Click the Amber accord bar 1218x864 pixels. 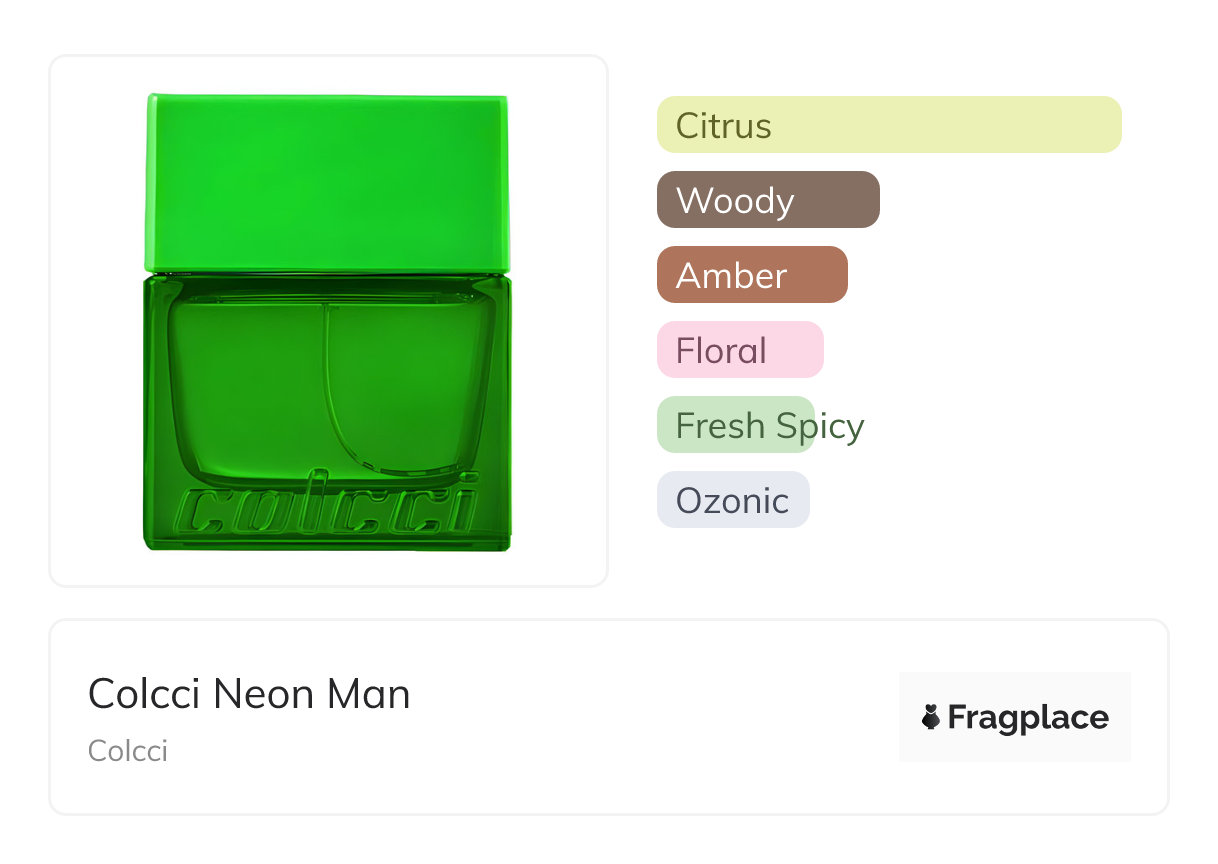tap(752, 275)
